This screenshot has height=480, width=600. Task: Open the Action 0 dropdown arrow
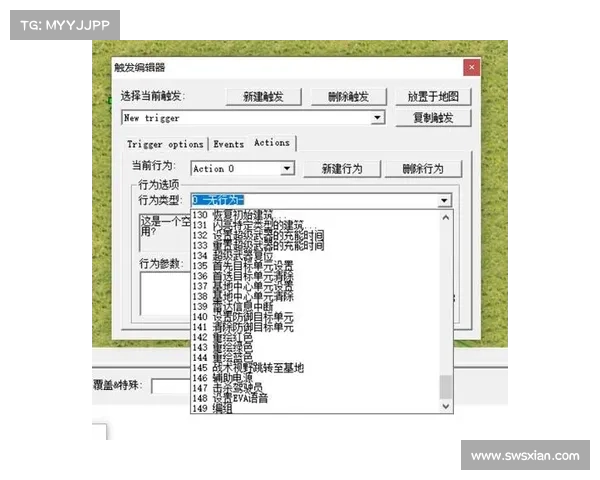[x=287, y=168]
